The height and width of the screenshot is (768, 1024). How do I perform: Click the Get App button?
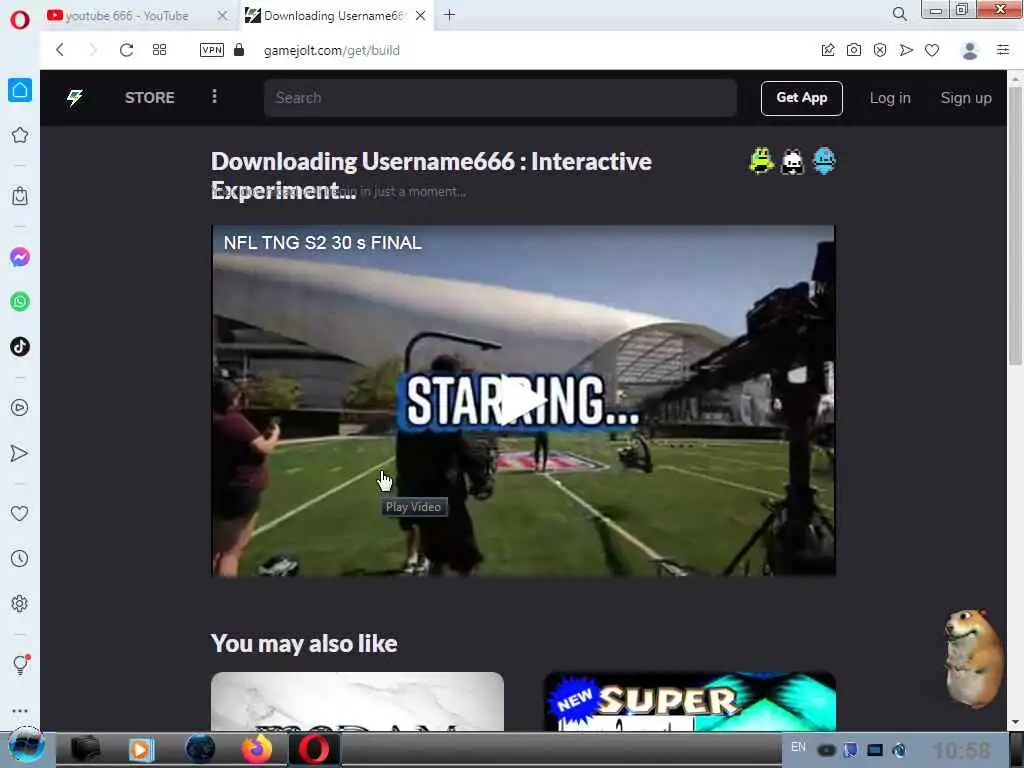(801, 98)
